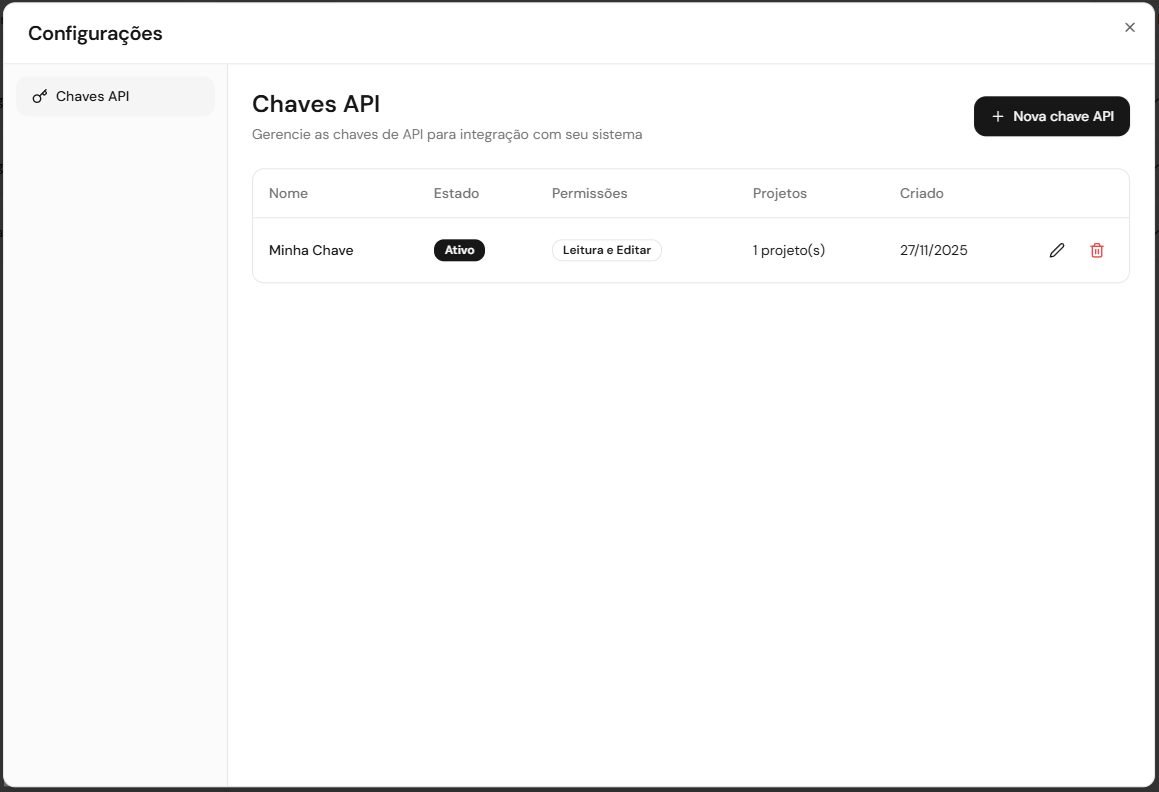Click the X icon to close Configurações
The height and width of the screenshot is (792, 1159).
pos(1129,27)
